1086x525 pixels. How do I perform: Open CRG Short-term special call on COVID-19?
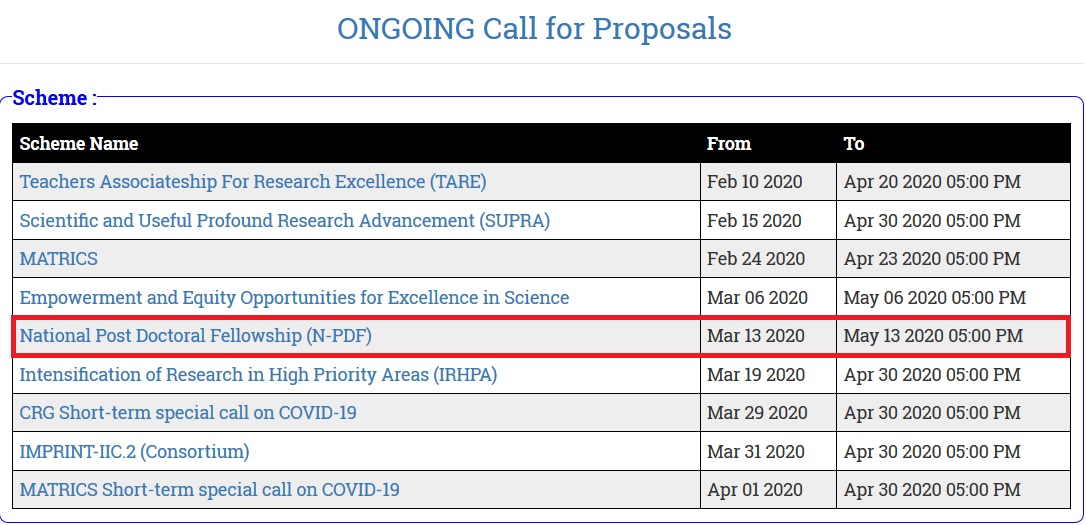188,413
